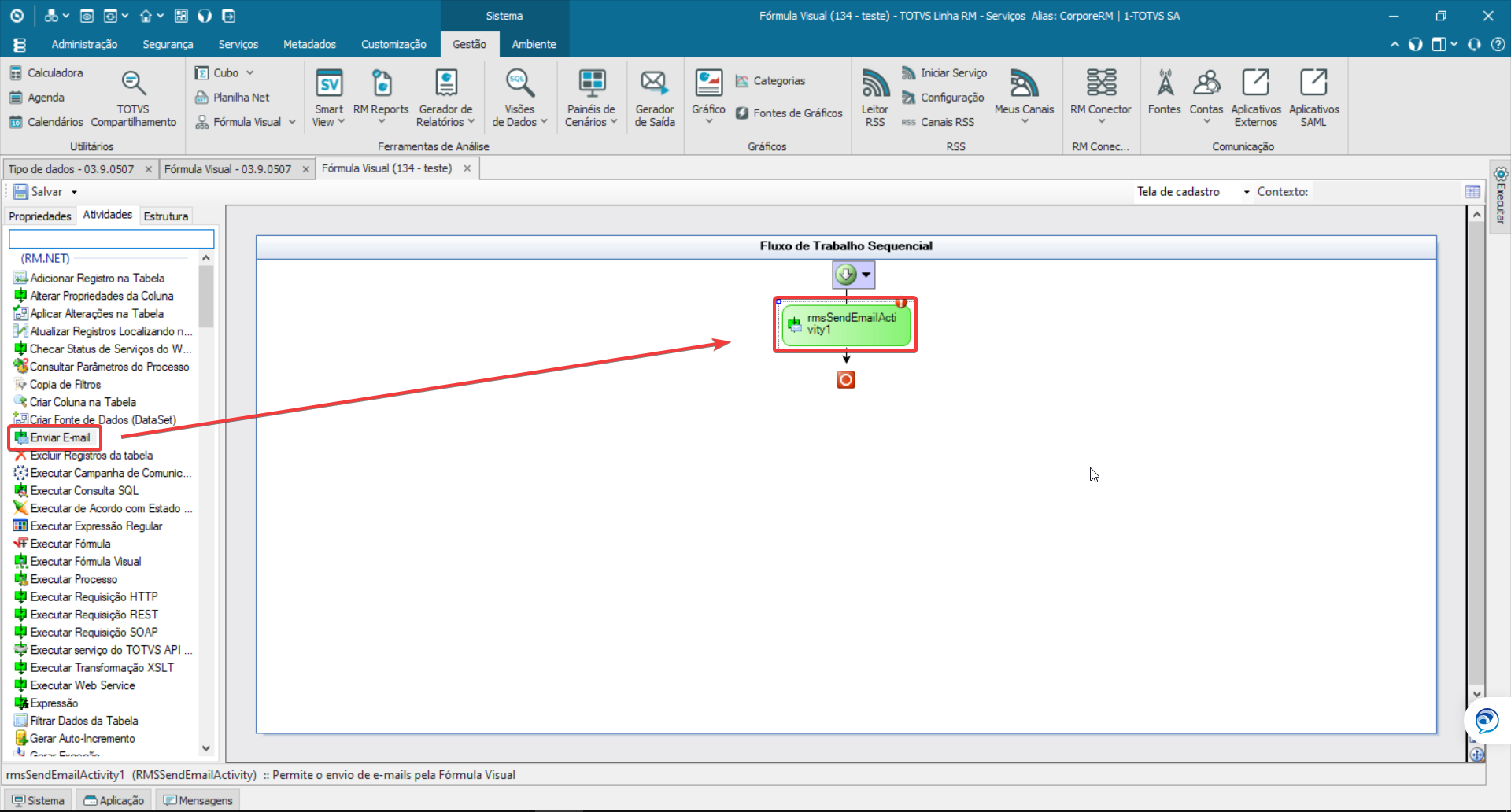Open Canais RSS
This screenshot has width=1511, height=812.
[938, 122]
